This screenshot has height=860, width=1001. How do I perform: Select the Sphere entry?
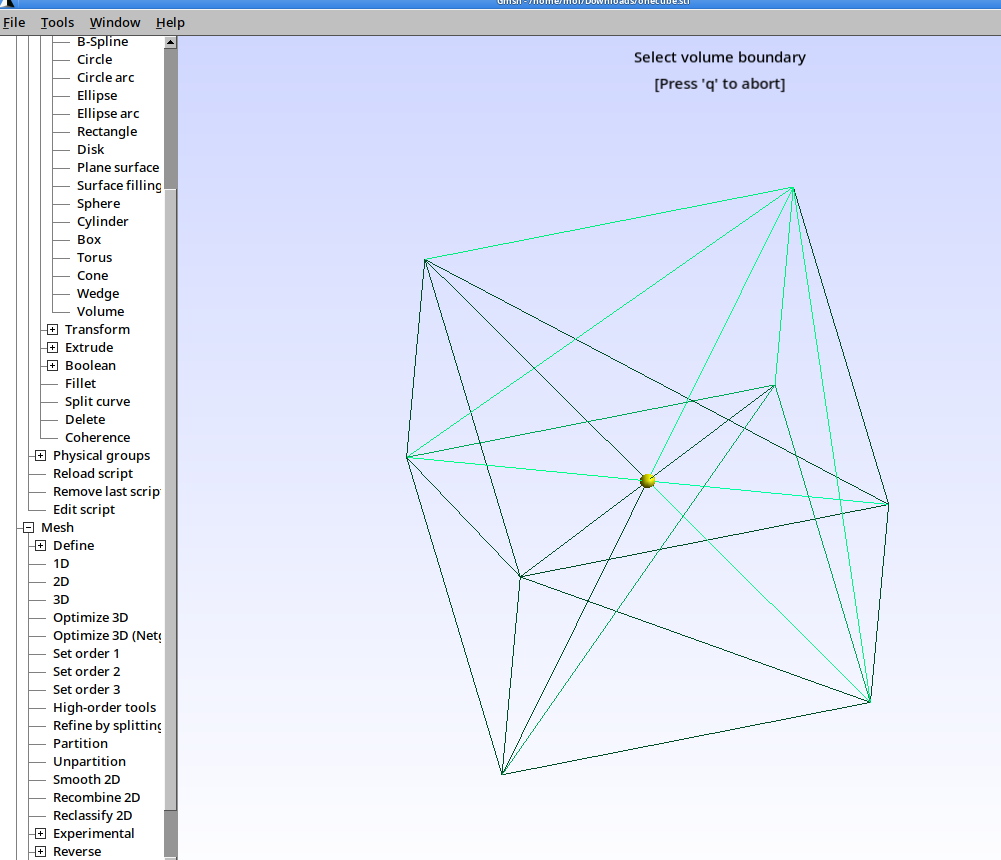(x=98, y=203)
